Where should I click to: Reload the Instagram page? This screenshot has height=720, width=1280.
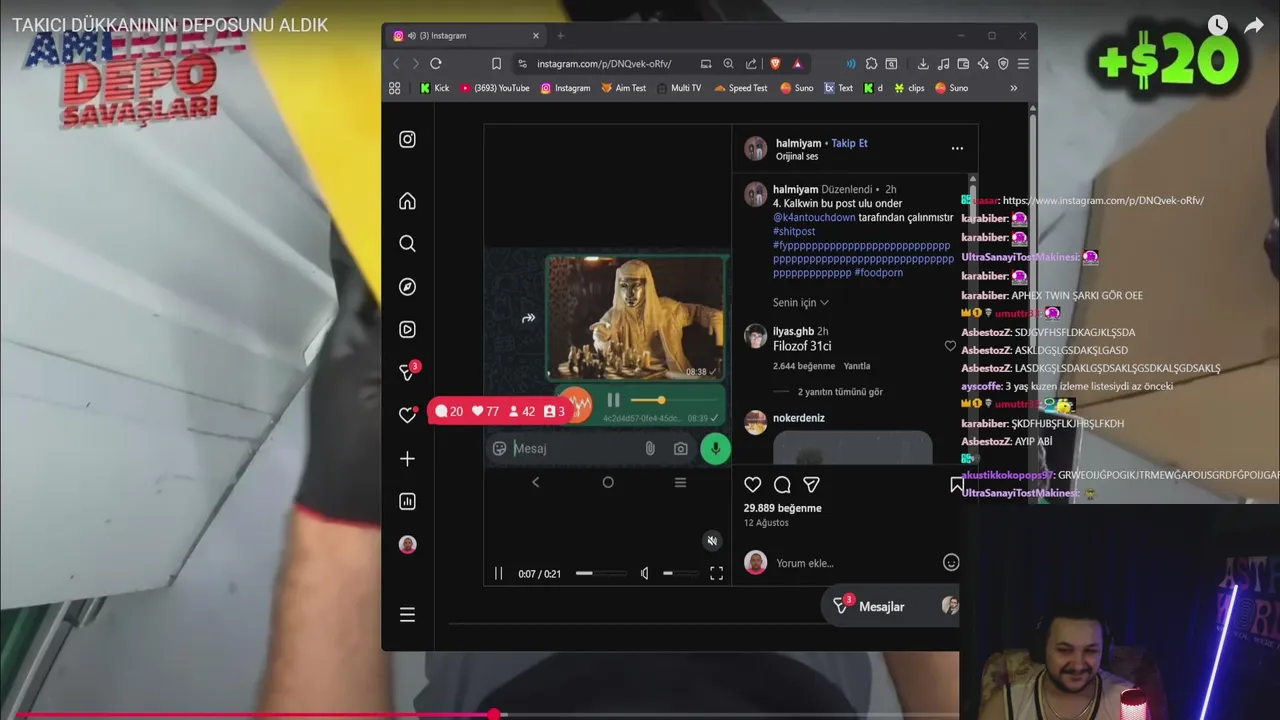point(436,63)
